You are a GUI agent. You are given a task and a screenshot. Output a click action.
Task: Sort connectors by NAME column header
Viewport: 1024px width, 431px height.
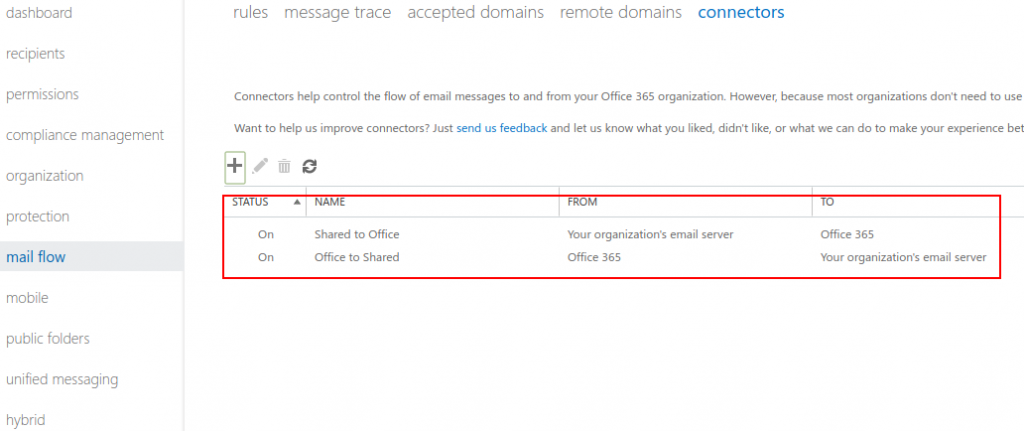(x=330, y=202)
